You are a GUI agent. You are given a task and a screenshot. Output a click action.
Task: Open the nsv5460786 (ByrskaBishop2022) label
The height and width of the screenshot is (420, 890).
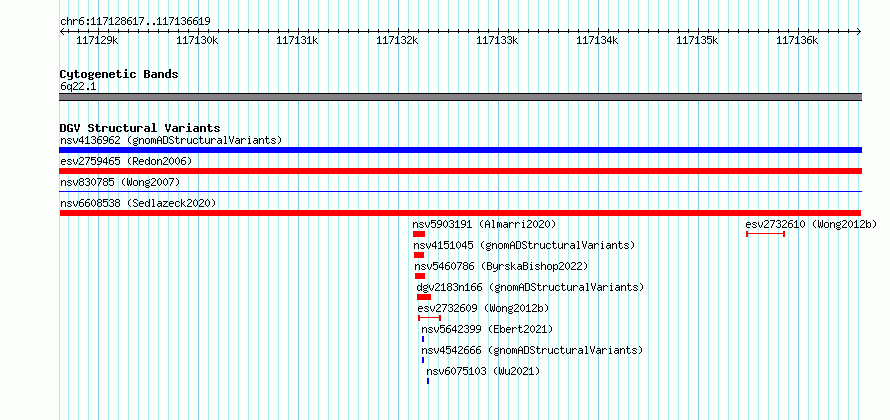point(501,266)
